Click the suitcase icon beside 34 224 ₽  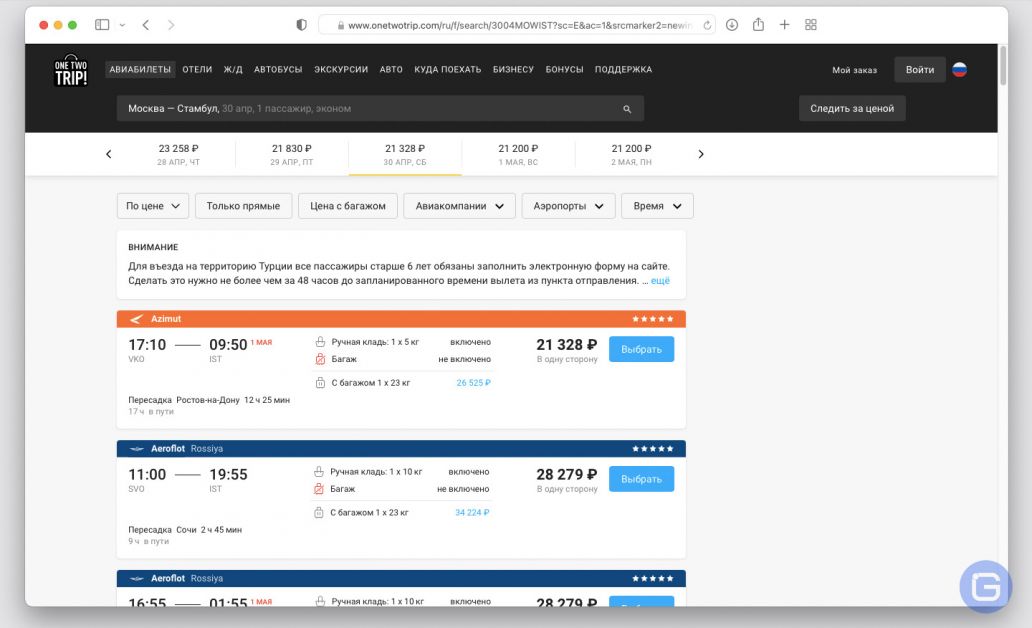(x=319, y=512)
